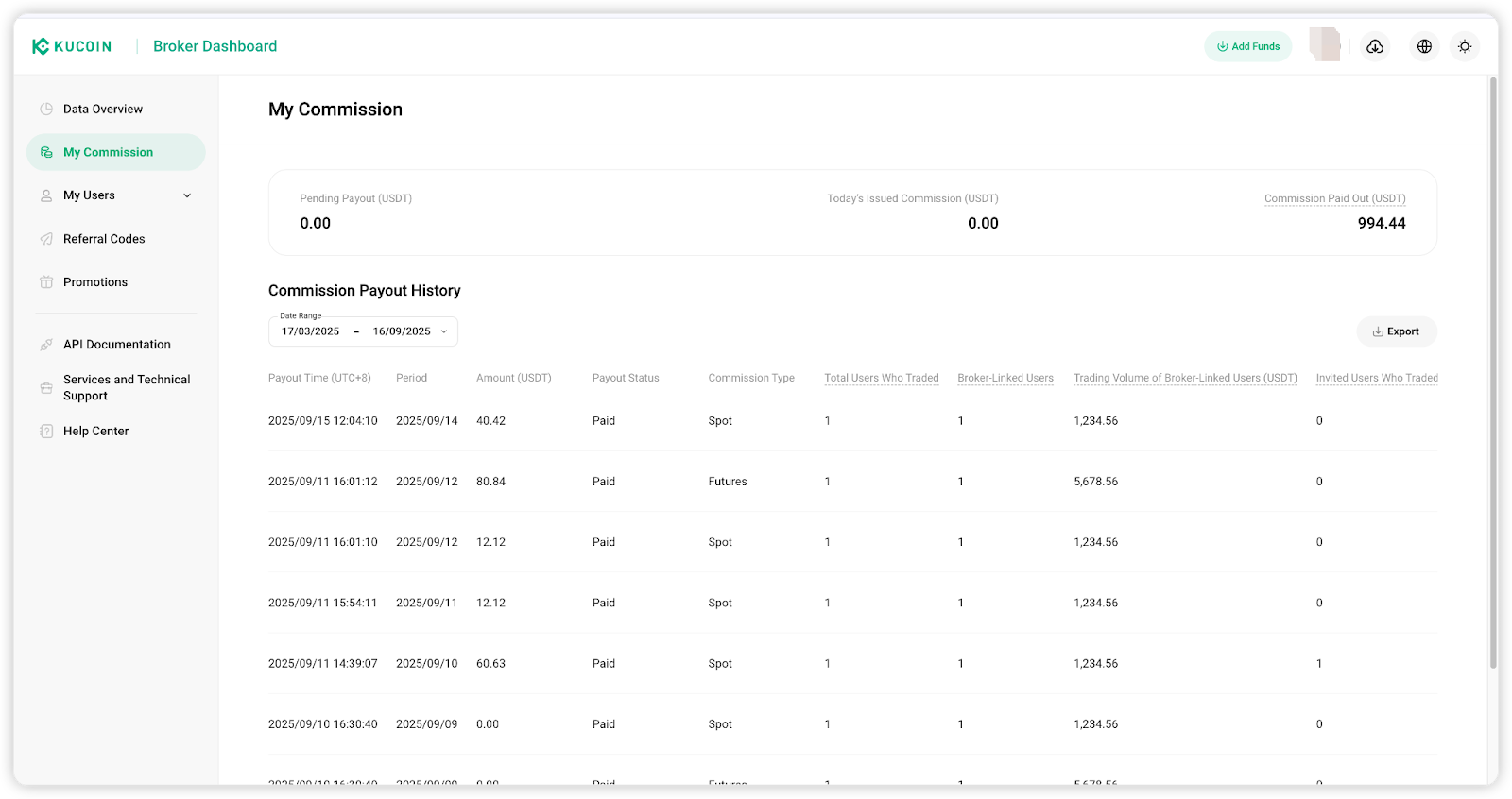The image size is (1512, 799).
Task: Click the Promotions gift icon
Action: tap(46, 282)
